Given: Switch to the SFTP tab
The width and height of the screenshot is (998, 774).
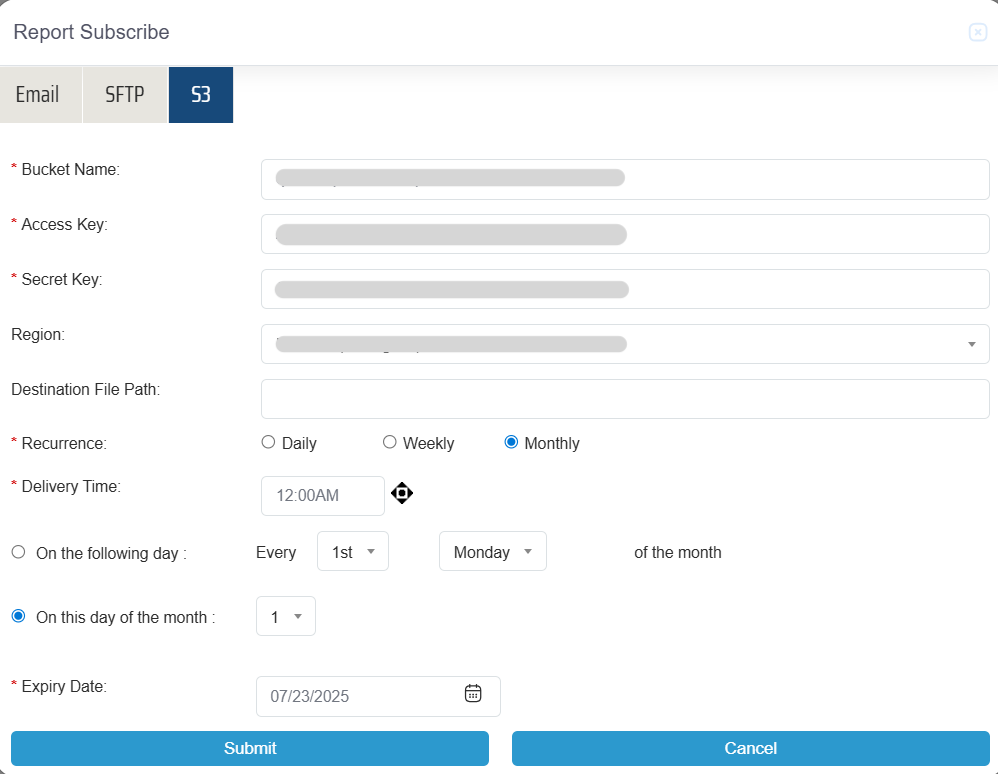Looking at the screenshot, I should click(125, 95).
